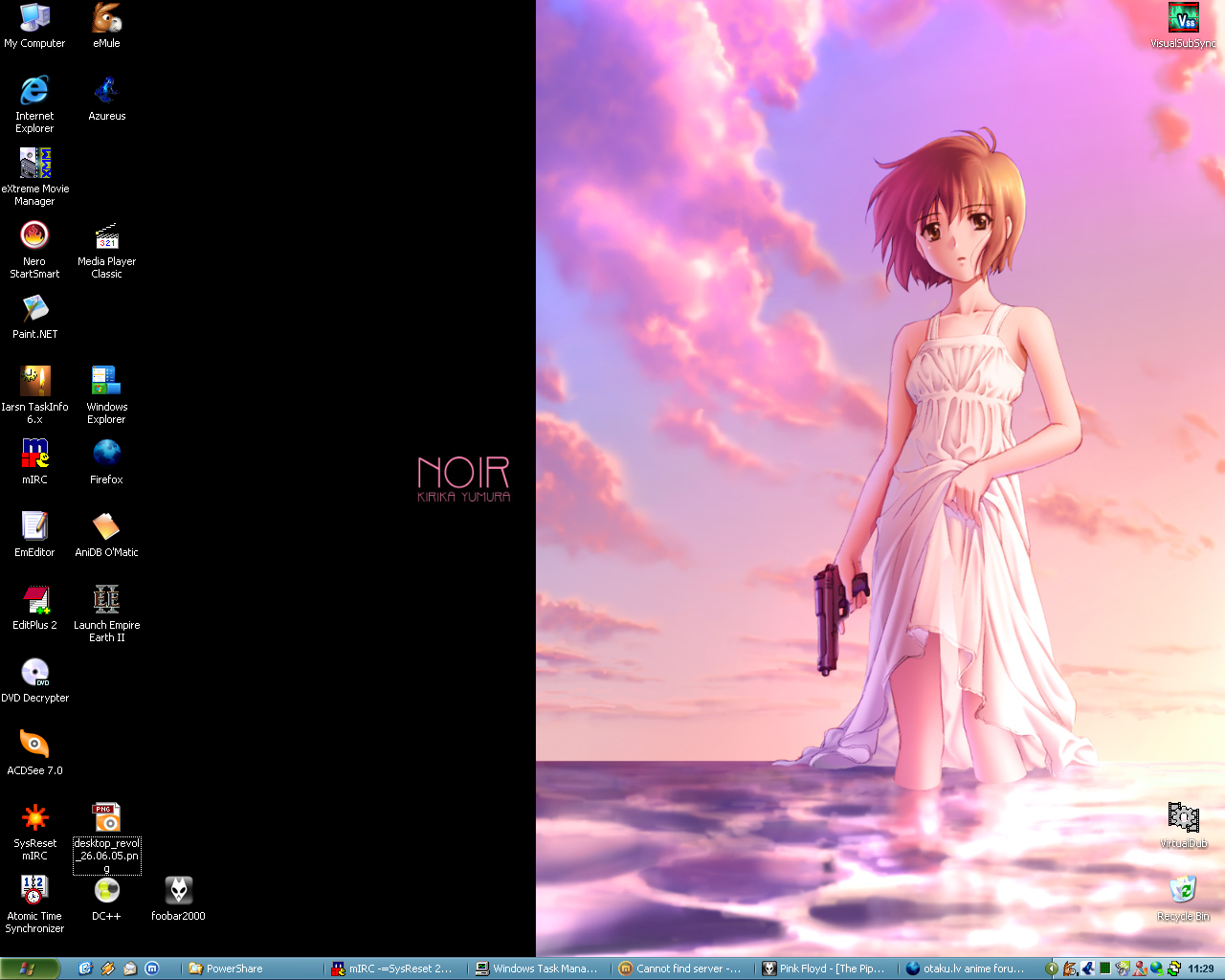
Task: Click the green CPU usage tray icon
Action: (1105, 969)
